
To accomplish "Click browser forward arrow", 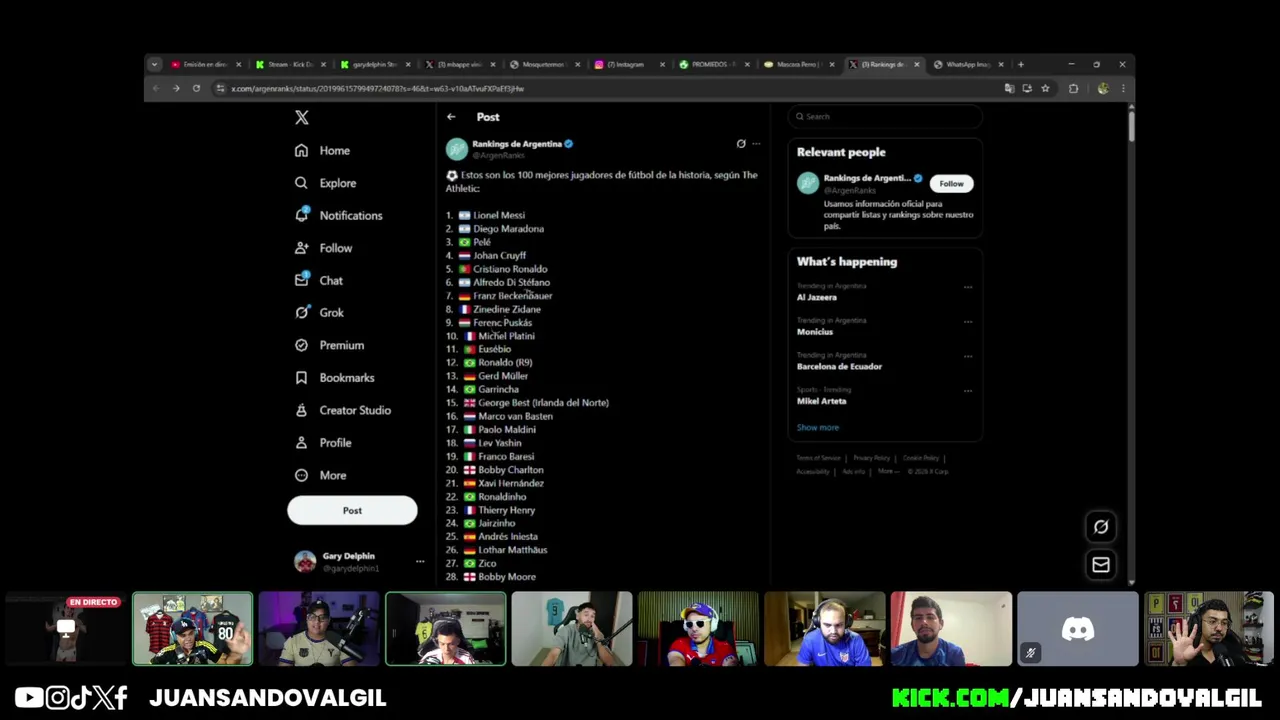I will click(x=175, y=89).
